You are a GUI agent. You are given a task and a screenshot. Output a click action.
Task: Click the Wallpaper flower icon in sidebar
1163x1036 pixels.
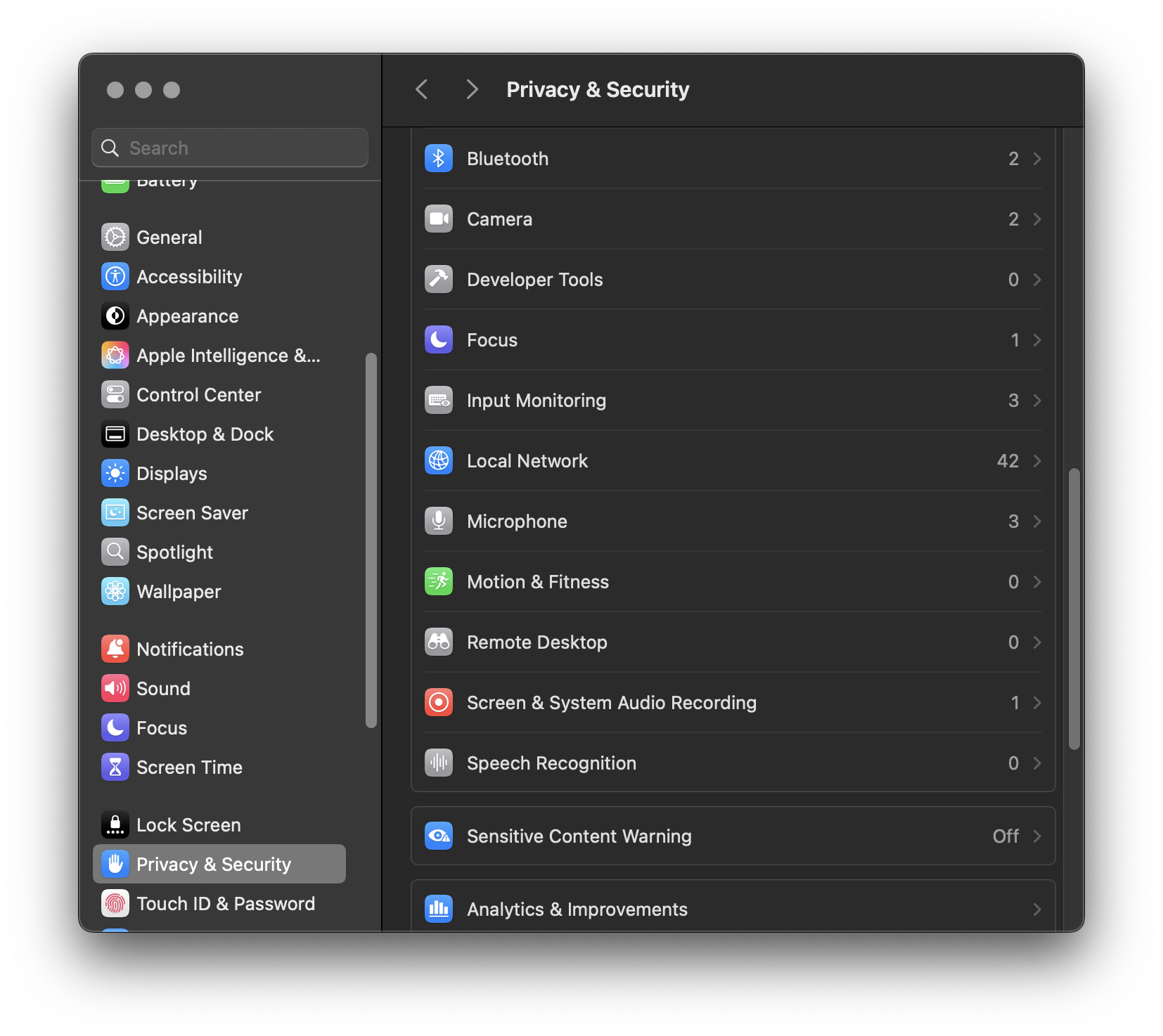115,592
